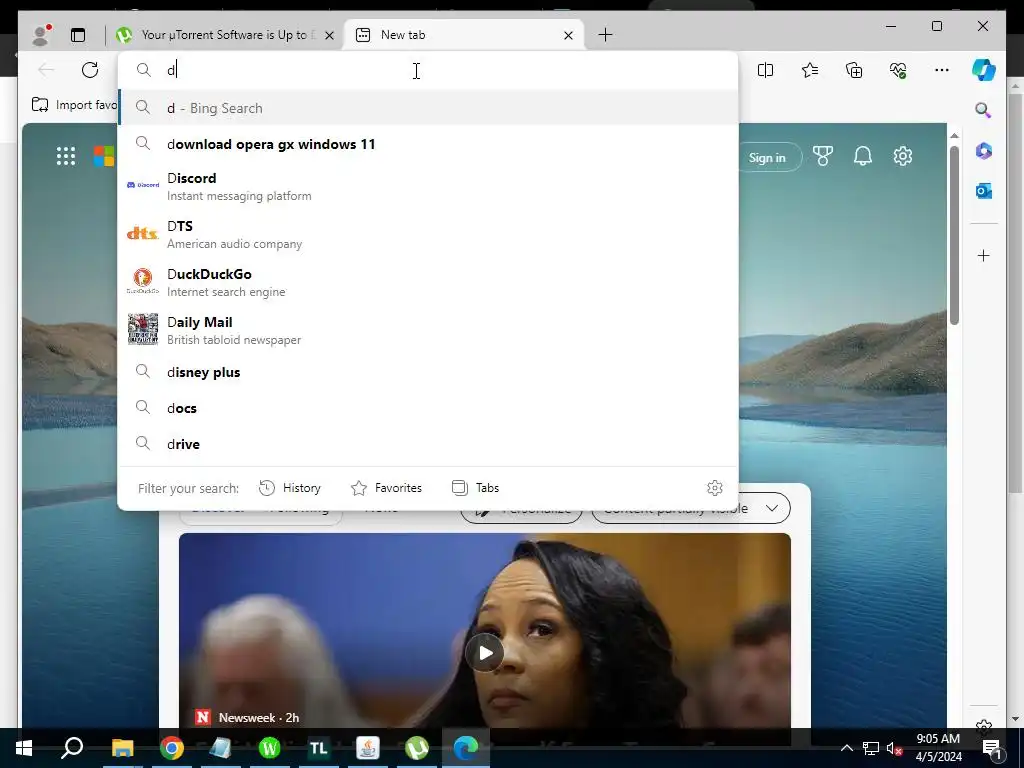The width and height of the screenshot is (1024, 768).
Task: Pick the Discord suggestion
Action: (428, 186)
